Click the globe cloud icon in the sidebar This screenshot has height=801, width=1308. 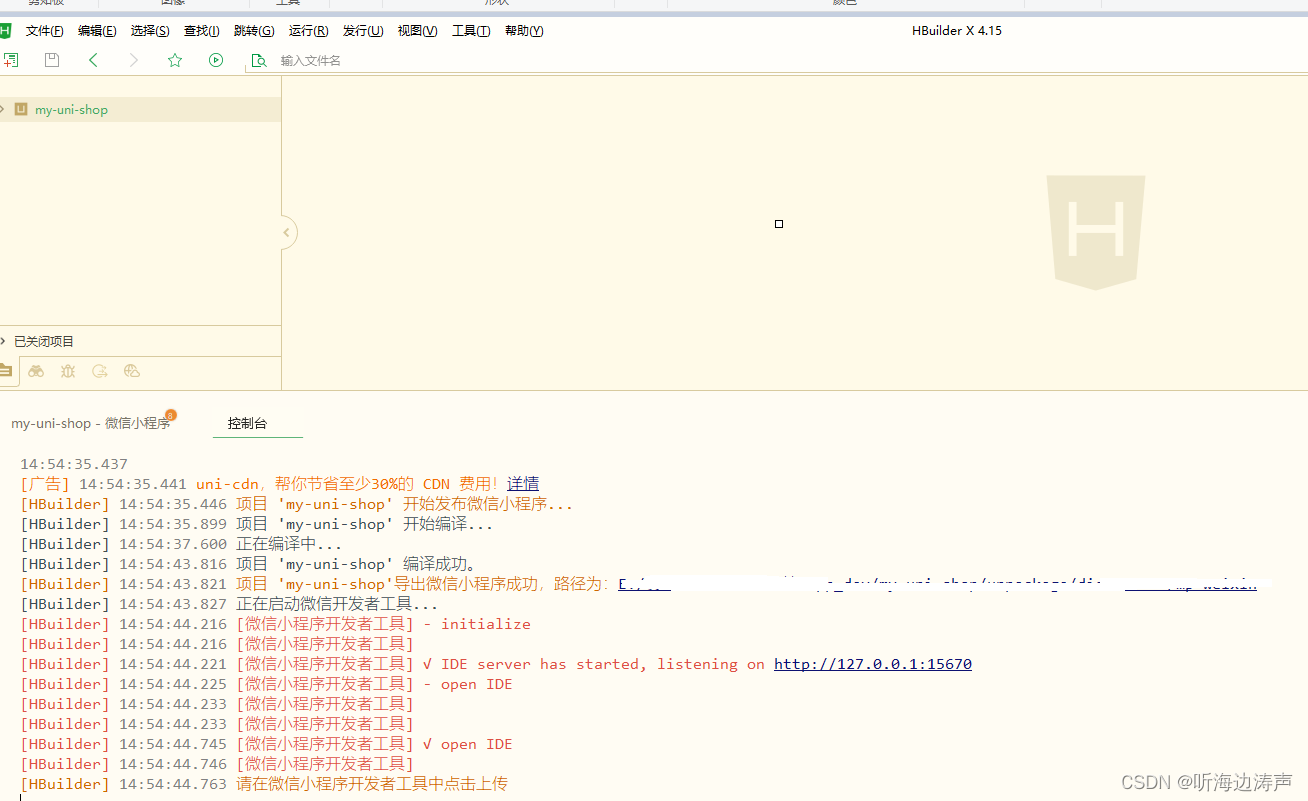coord(131,371)
